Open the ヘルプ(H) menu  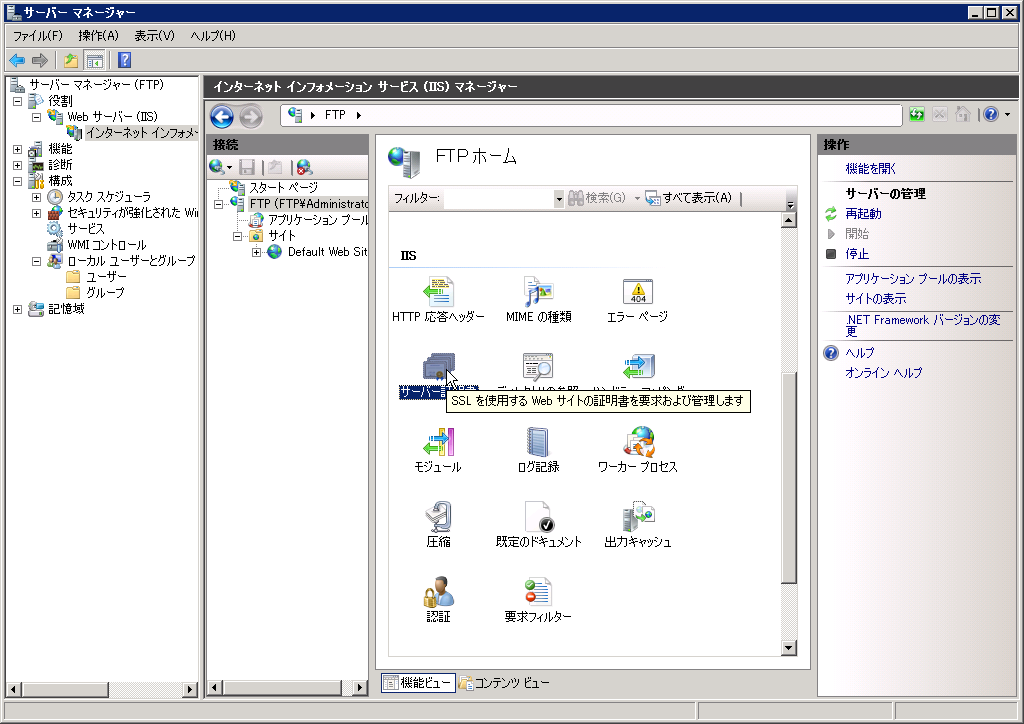click(x=213, y=36)
